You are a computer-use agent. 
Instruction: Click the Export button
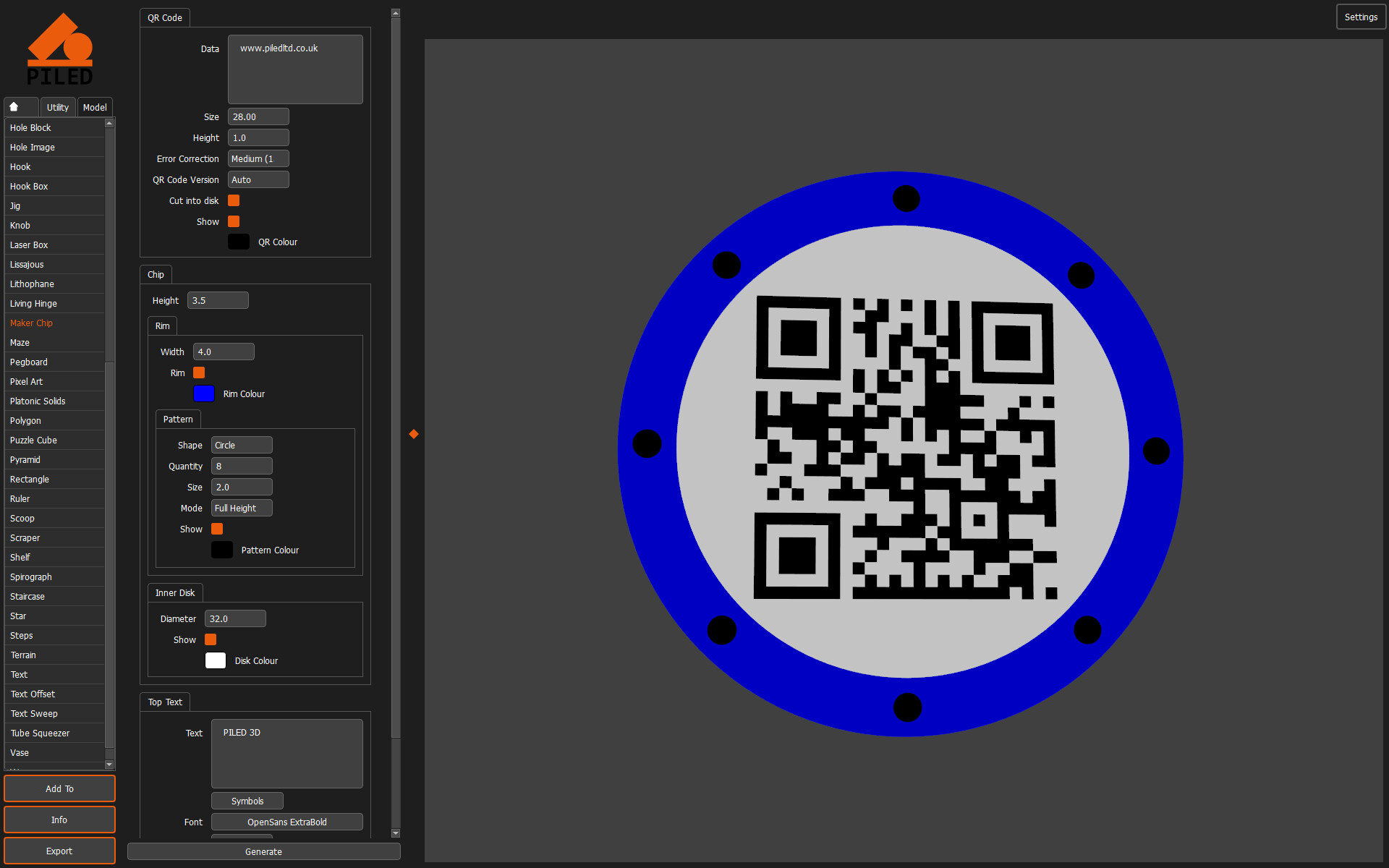coord(59,851)
